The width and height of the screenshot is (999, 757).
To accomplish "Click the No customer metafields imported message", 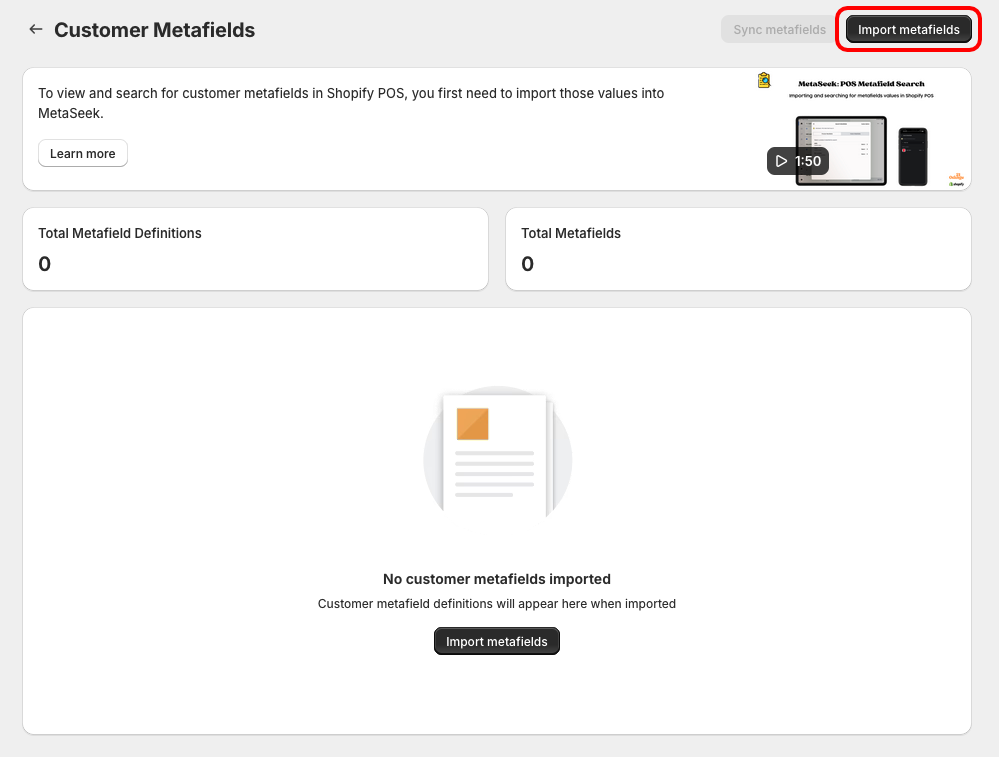I will click(x=497, y=579).
